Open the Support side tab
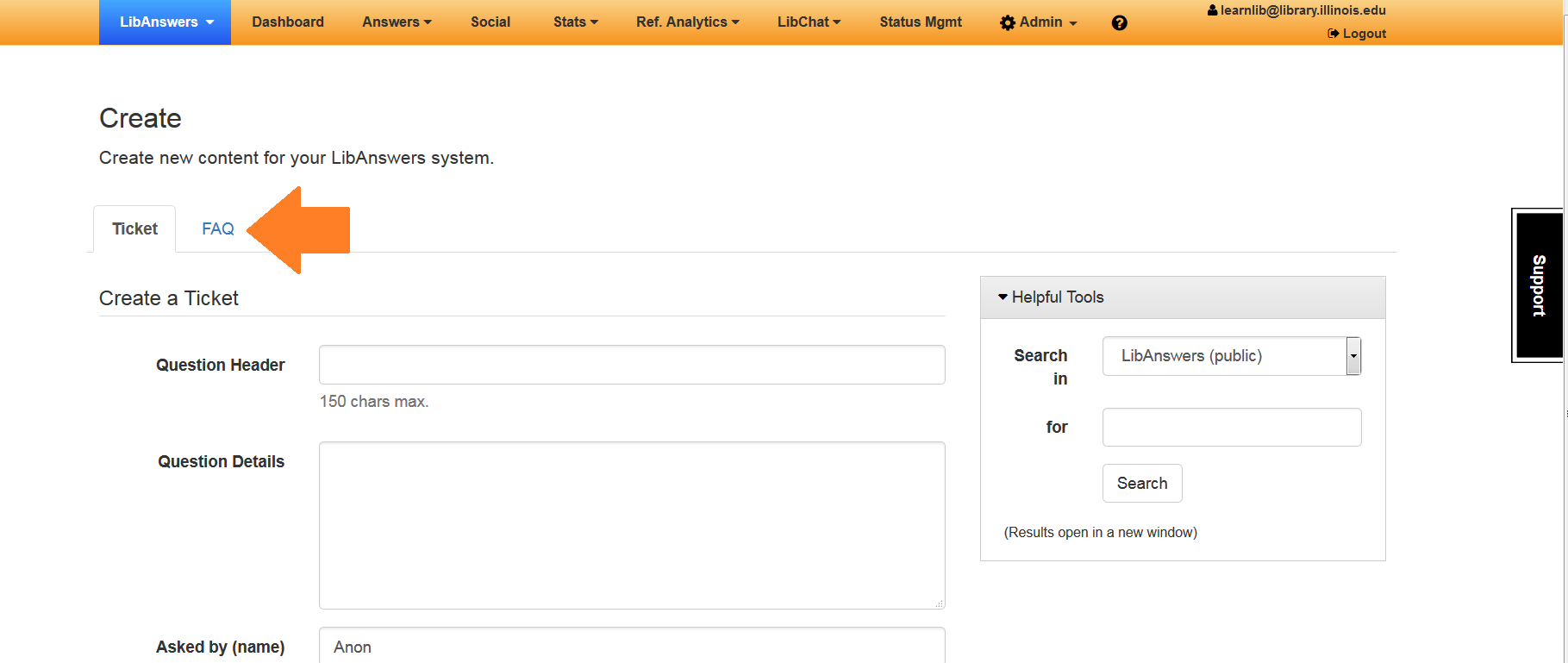The image size is (1568, 663). click(x=1539, y=285)
